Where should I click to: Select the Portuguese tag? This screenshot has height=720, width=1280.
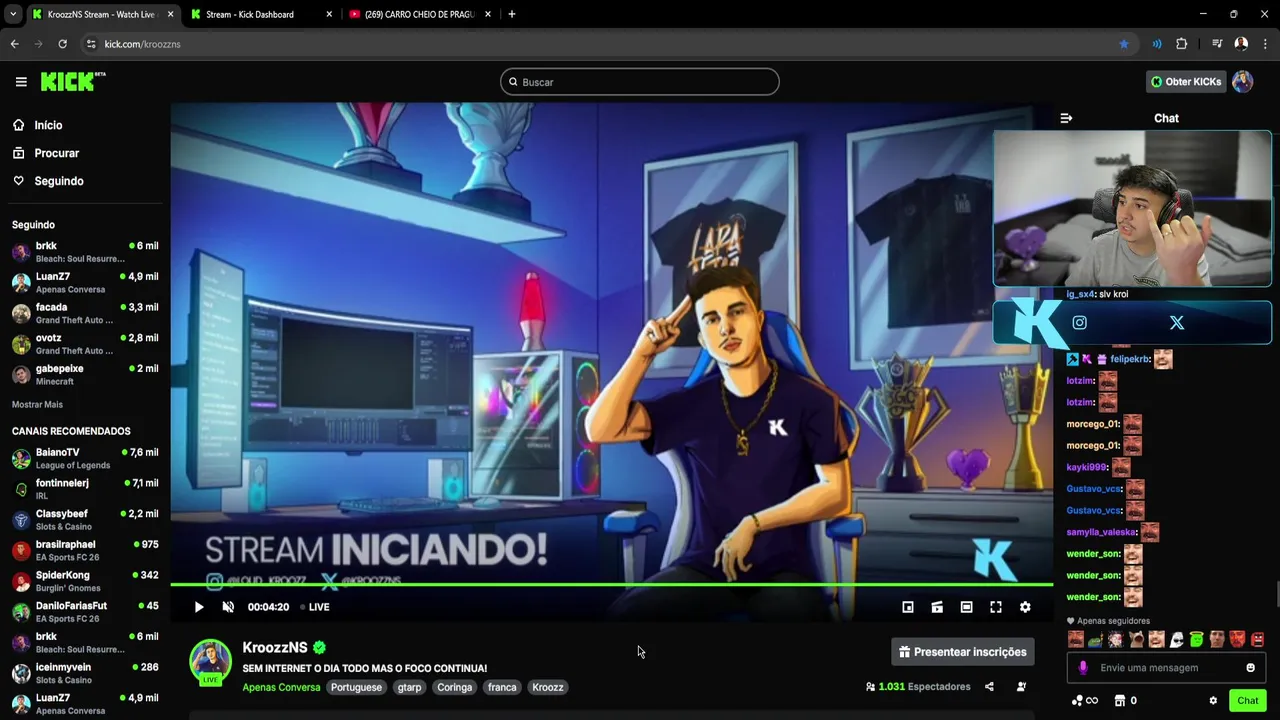(x=356, y=687)
